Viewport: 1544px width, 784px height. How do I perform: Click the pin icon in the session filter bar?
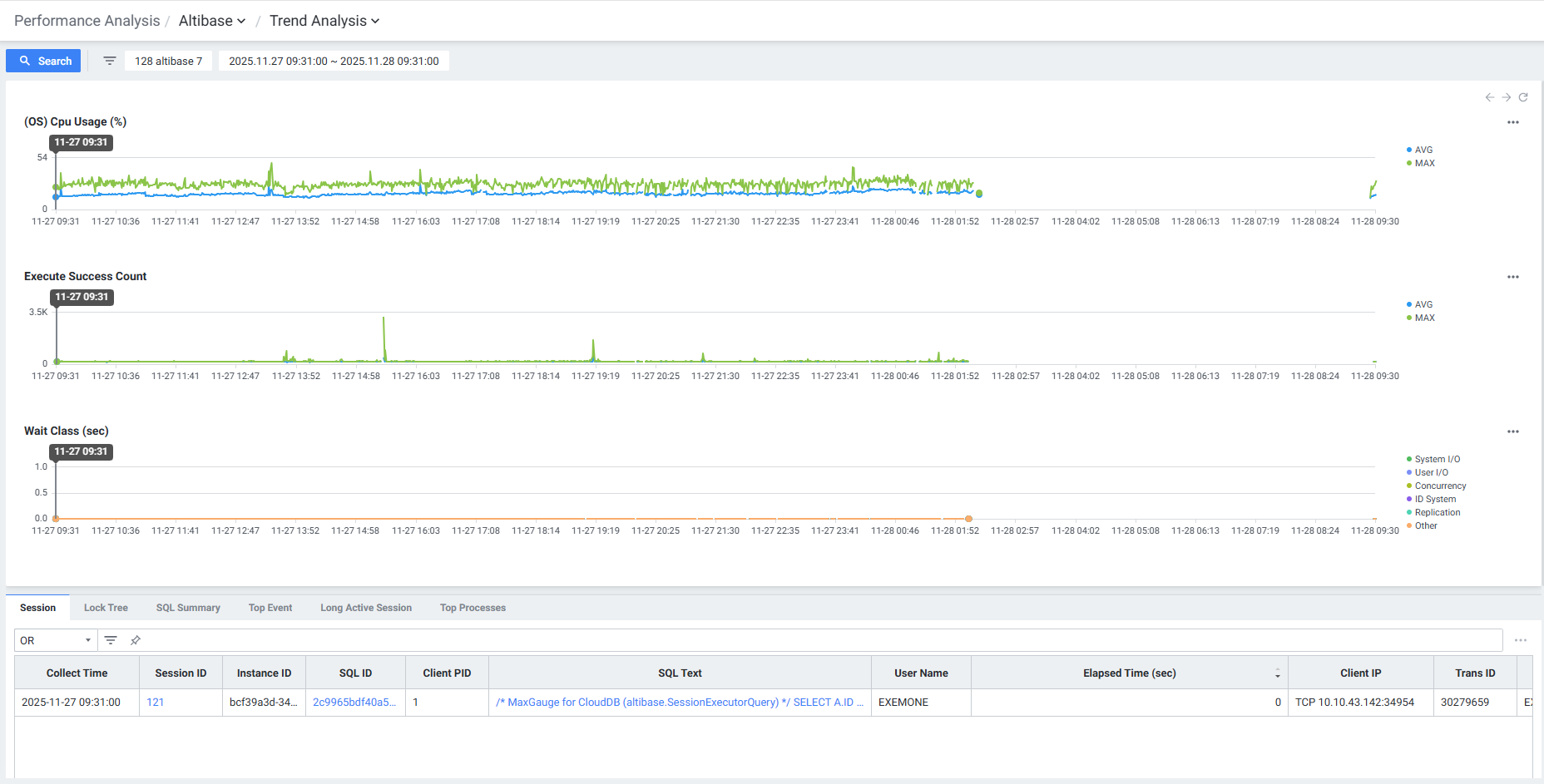(x=136, y=640)
